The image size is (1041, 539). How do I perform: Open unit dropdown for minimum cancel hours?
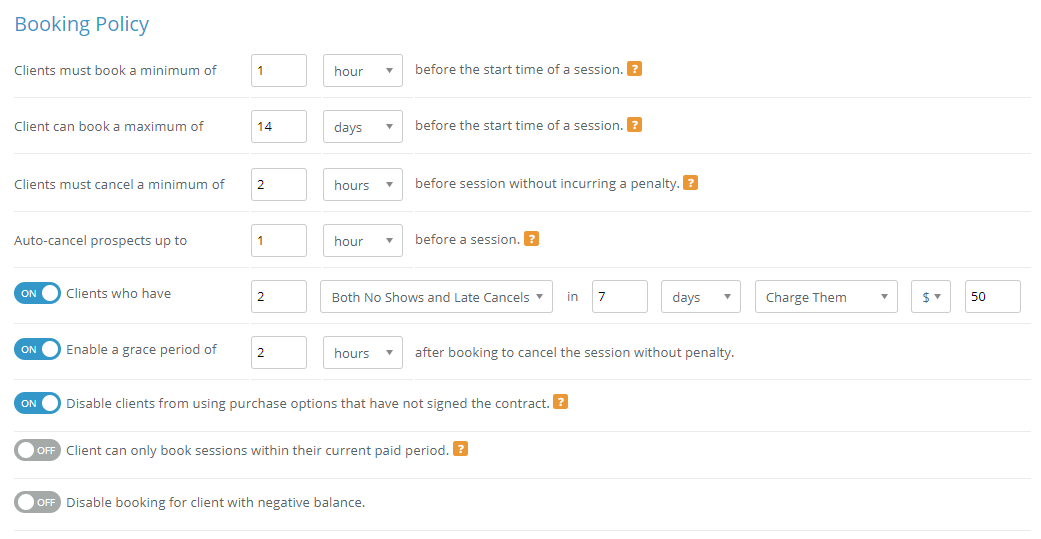point(362,185)
